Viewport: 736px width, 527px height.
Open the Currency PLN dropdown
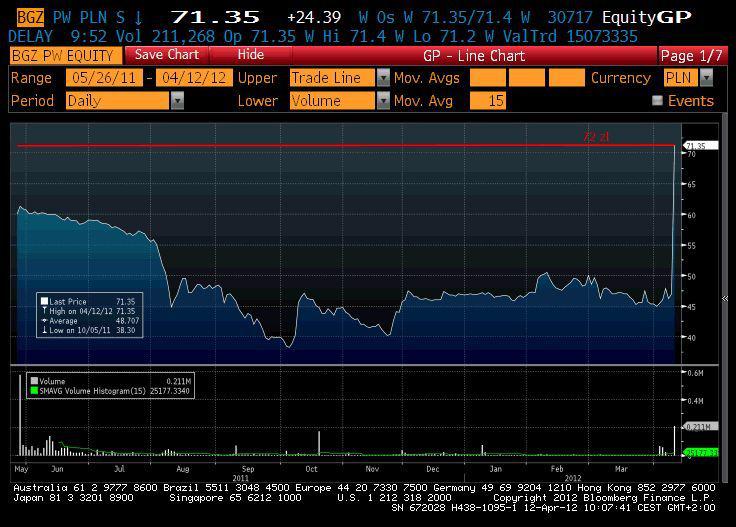click(706, 78)
